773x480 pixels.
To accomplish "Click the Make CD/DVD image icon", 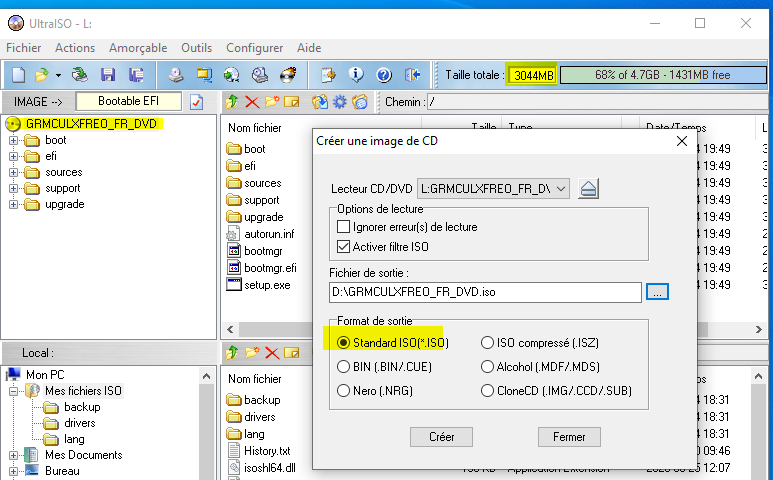I will tap(176, 75).
